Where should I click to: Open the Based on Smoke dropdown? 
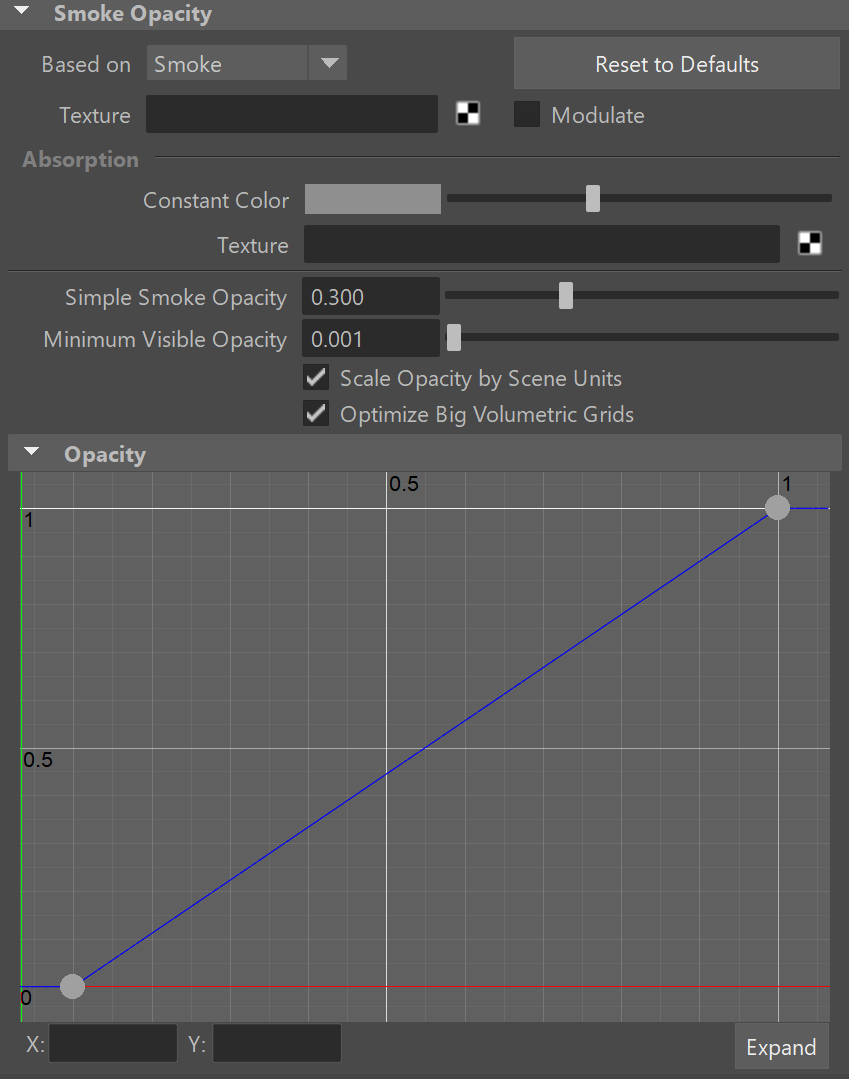(246, 63)
